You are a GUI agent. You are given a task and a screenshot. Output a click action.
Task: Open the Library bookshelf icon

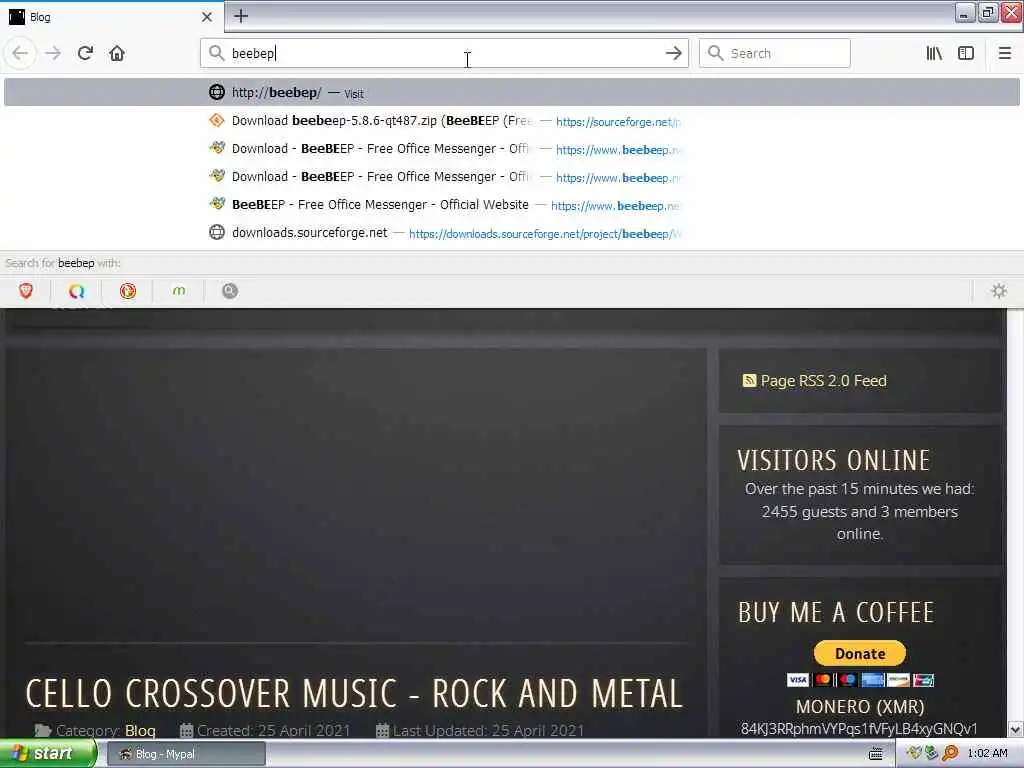click(x=934, y=53)
